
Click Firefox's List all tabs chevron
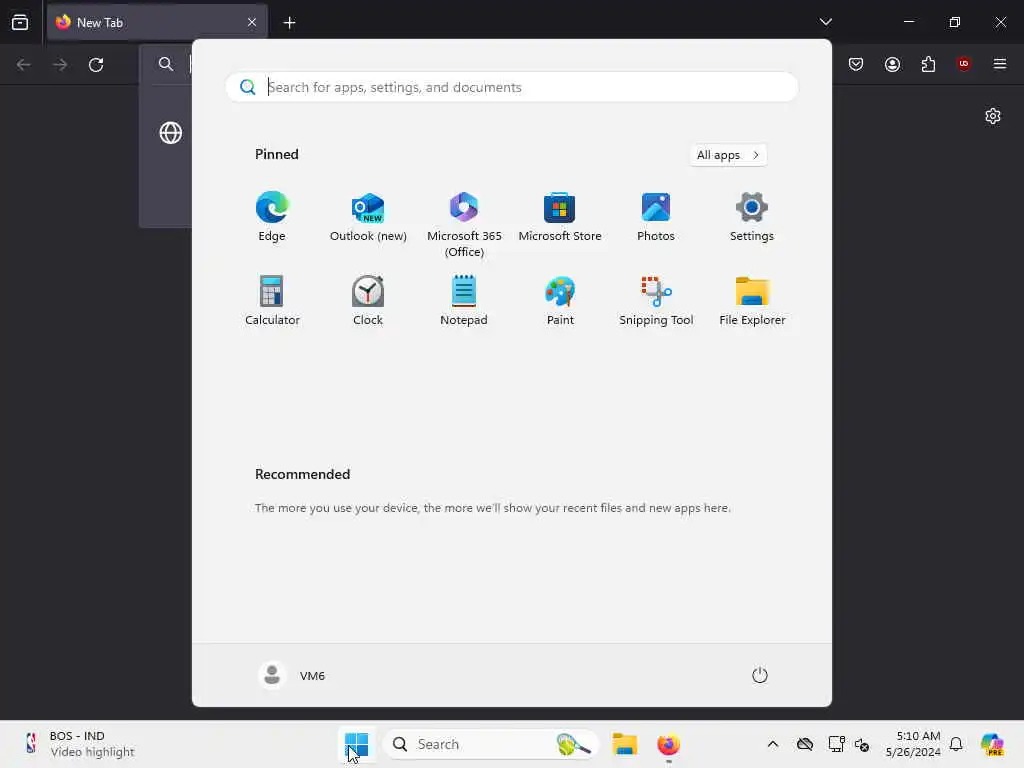click(825, 22)
